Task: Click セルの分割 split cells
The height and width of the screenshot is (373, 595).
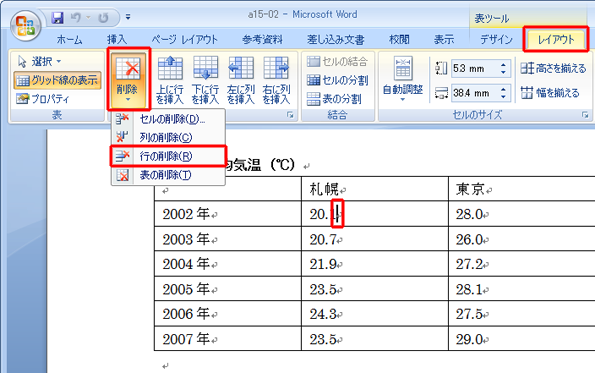Action: (337, 80)
